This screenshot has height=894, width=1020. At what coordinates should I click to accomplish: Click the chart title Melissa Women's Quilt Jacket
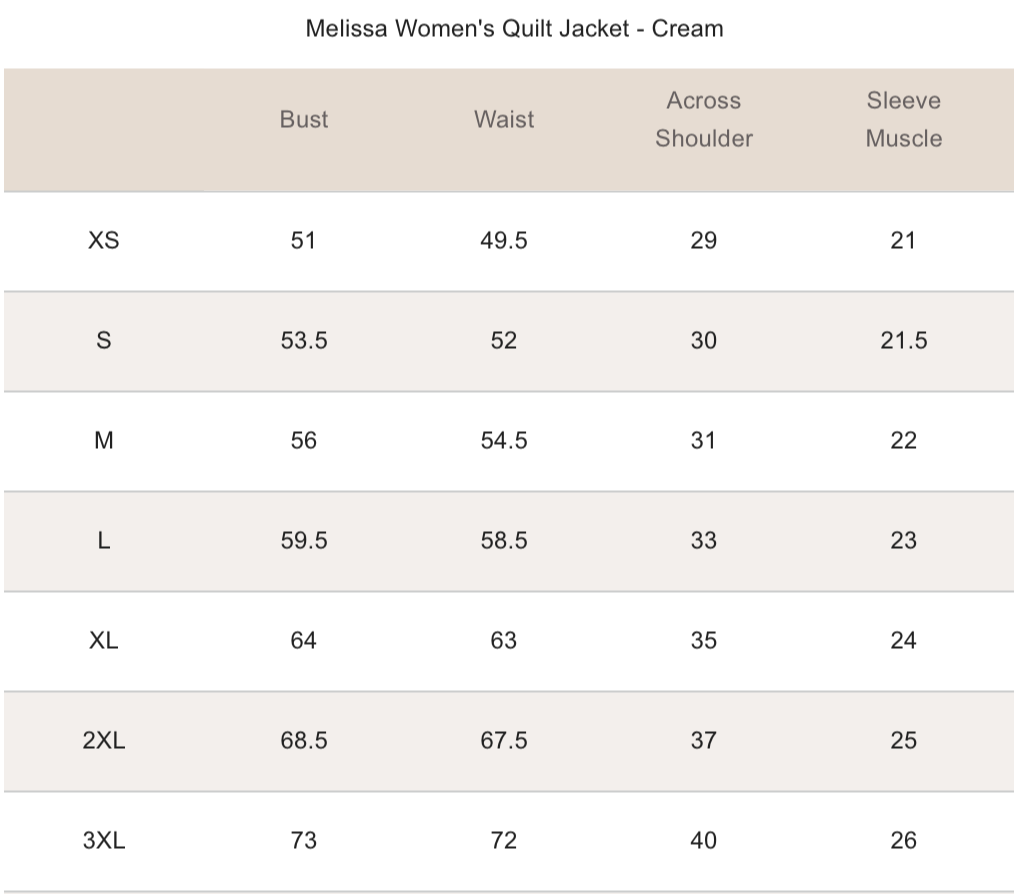pyautogui.click(x=514, y=28)
